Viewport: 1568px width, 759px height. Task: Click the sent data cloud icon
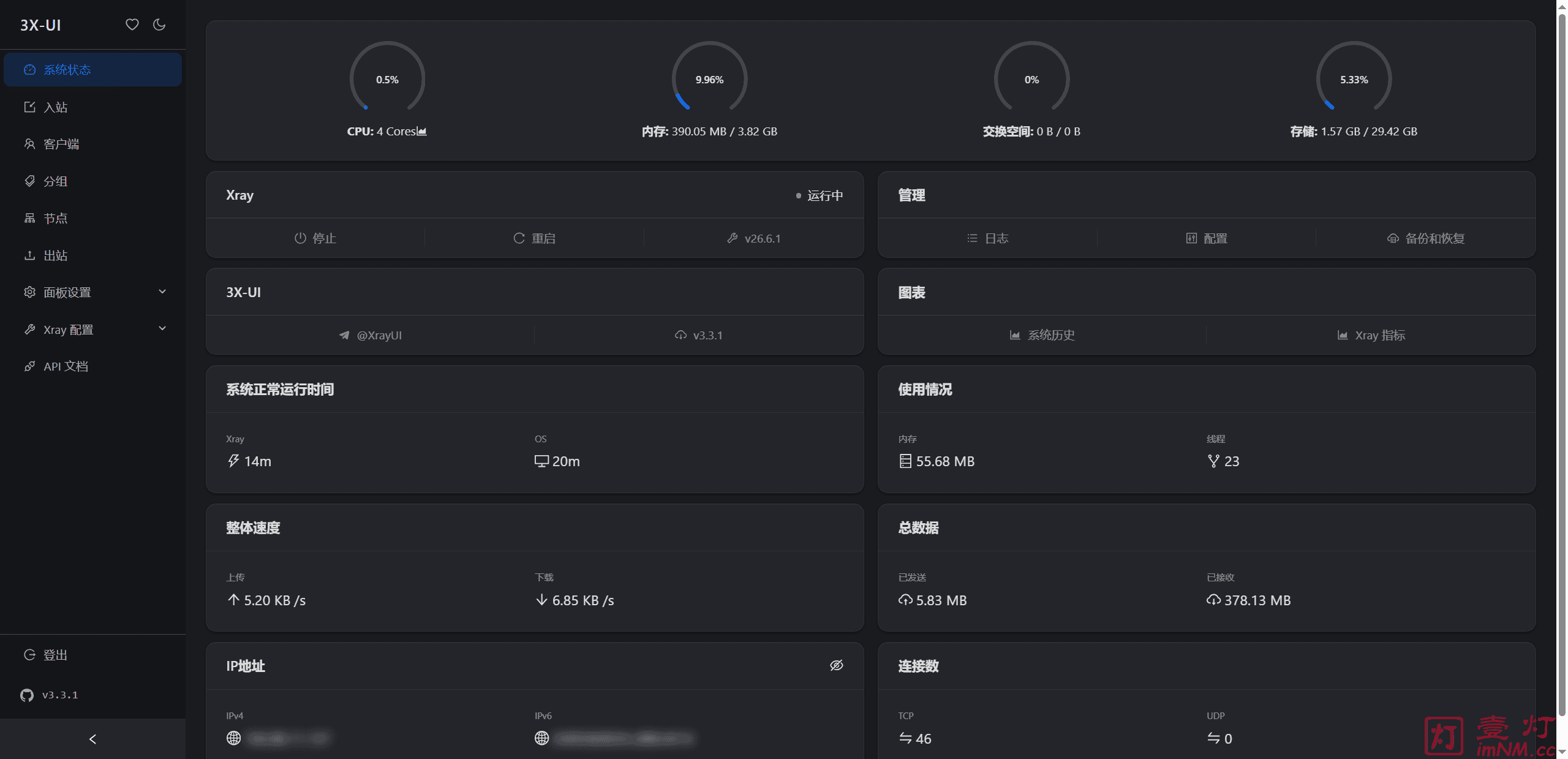905,600
